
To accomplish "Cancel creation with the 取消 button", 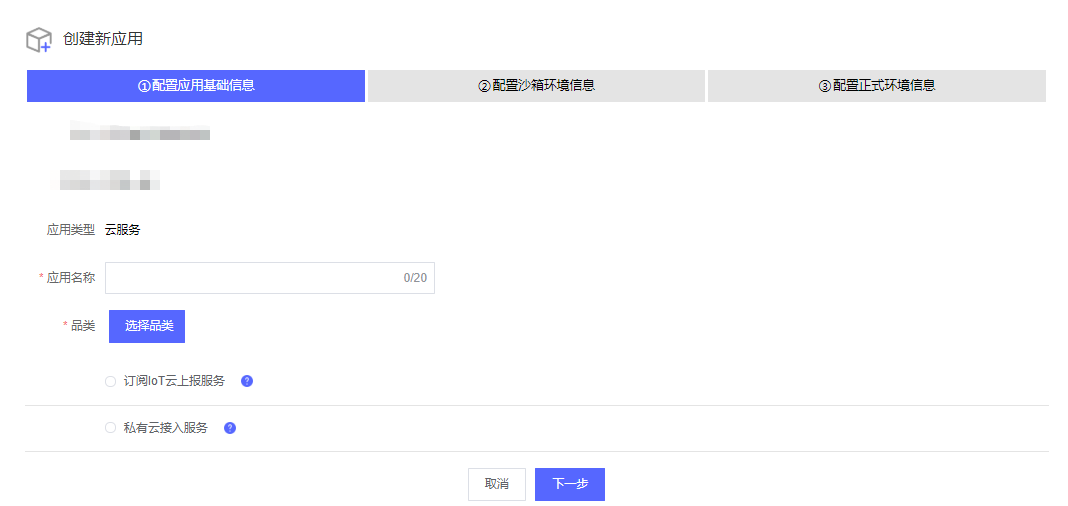I will [497, 484].
